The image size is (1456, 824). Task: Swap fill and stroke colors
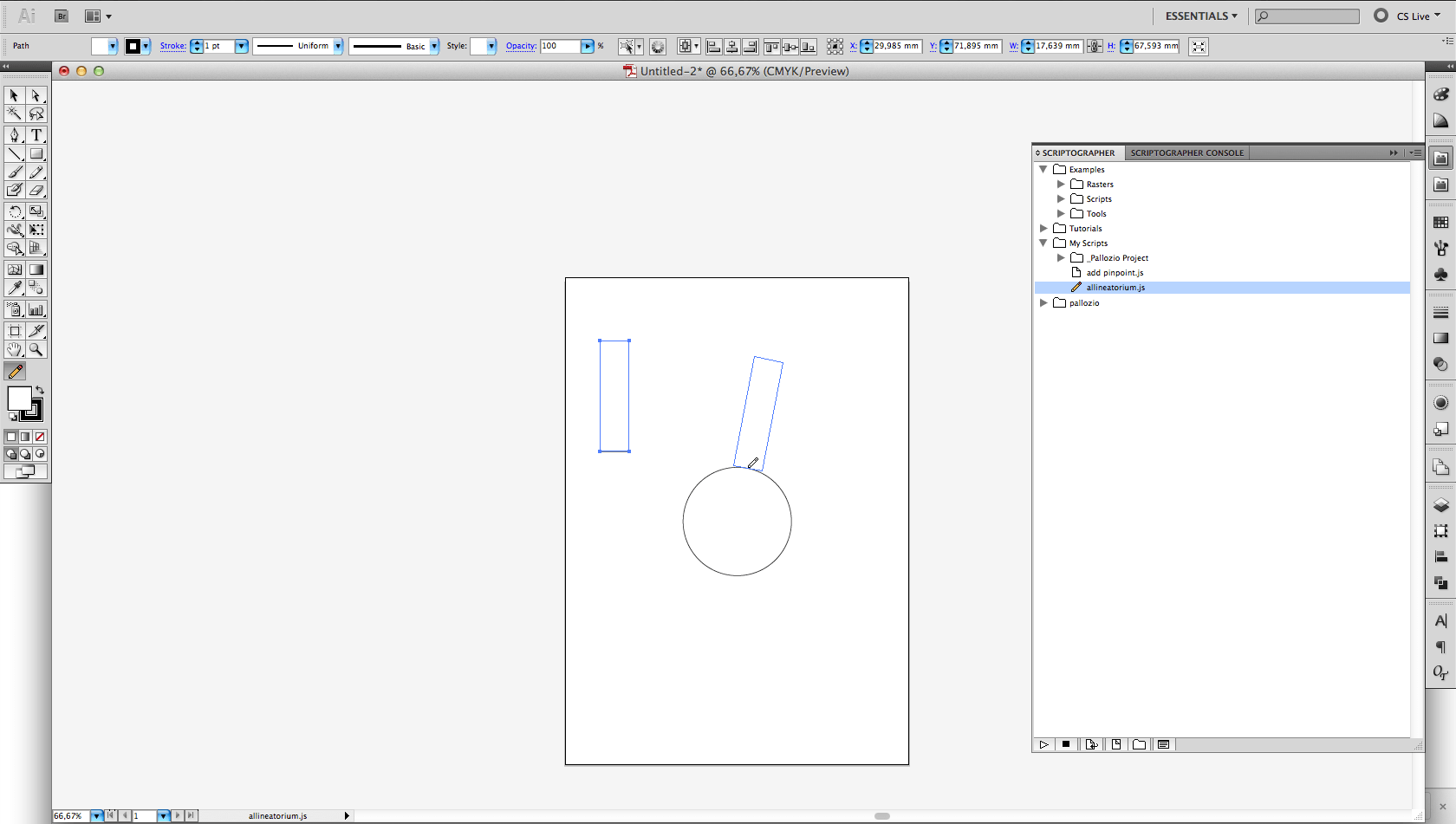[x=40, y=390]
